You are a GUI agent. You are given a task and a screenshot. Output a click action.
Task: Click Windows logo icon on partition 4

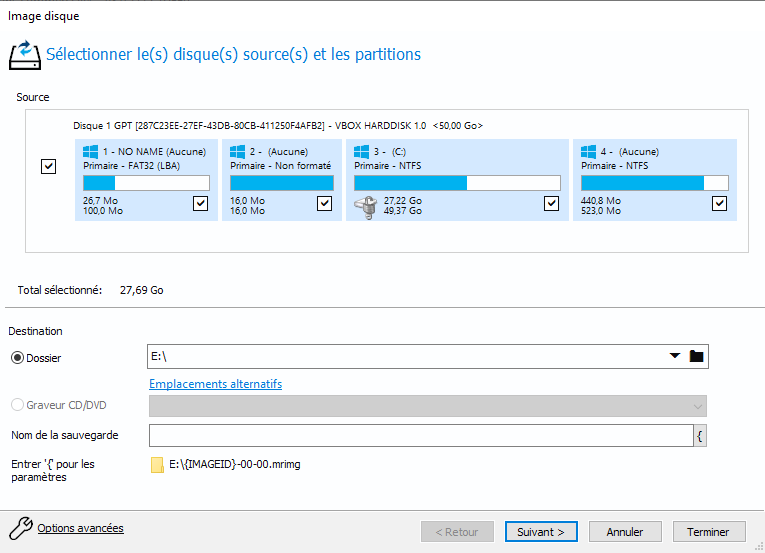589,152
